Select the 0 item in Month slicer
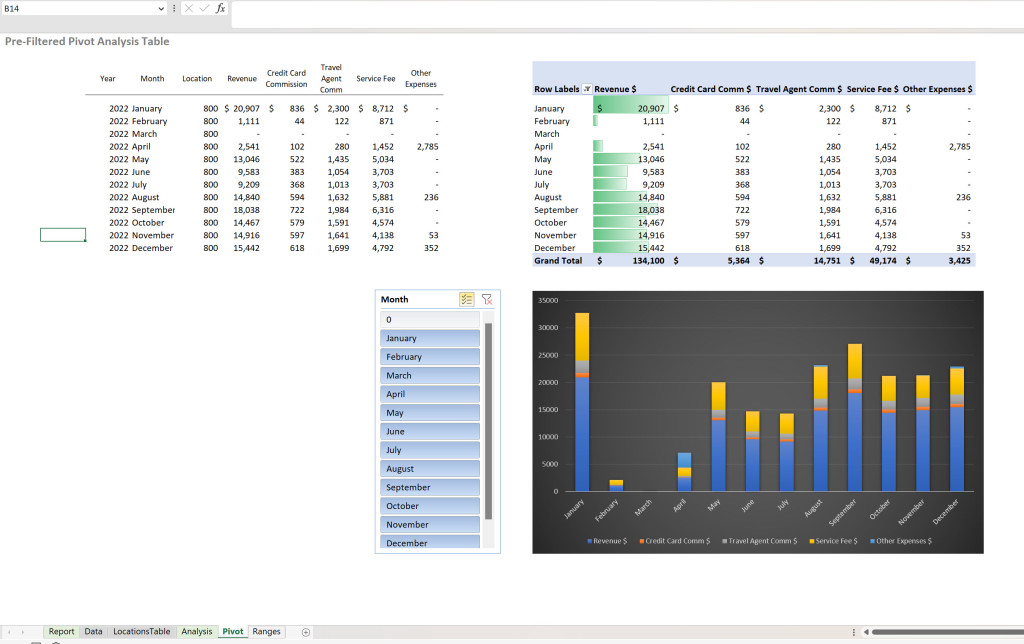This screenshot has height=644, width=1024. (x=430, y=319)
